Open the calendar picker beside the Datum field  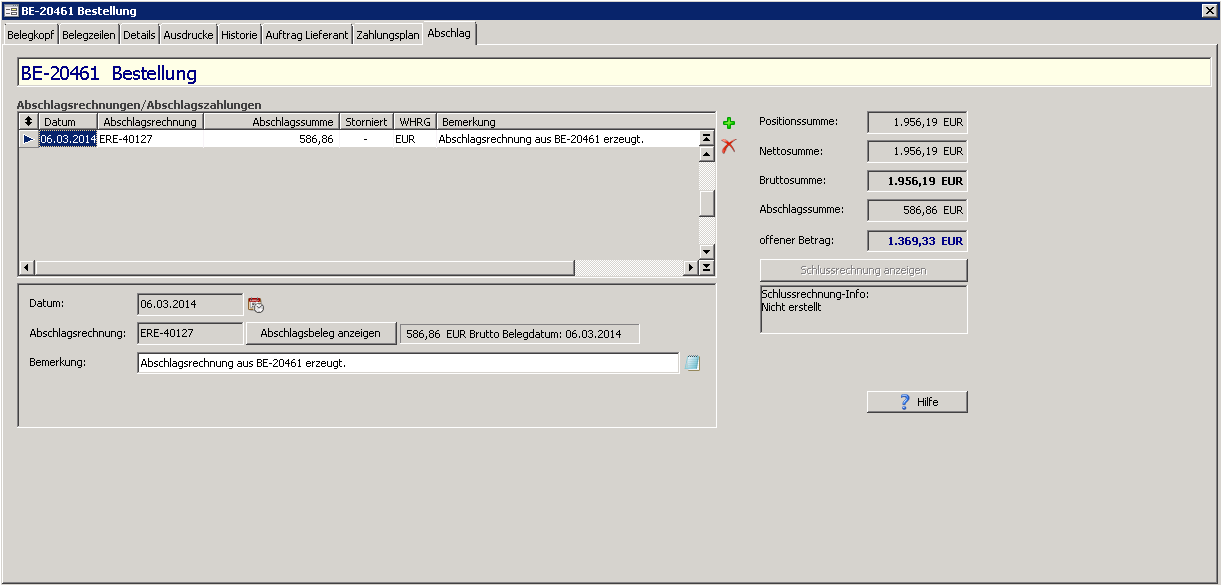(256, 305)
